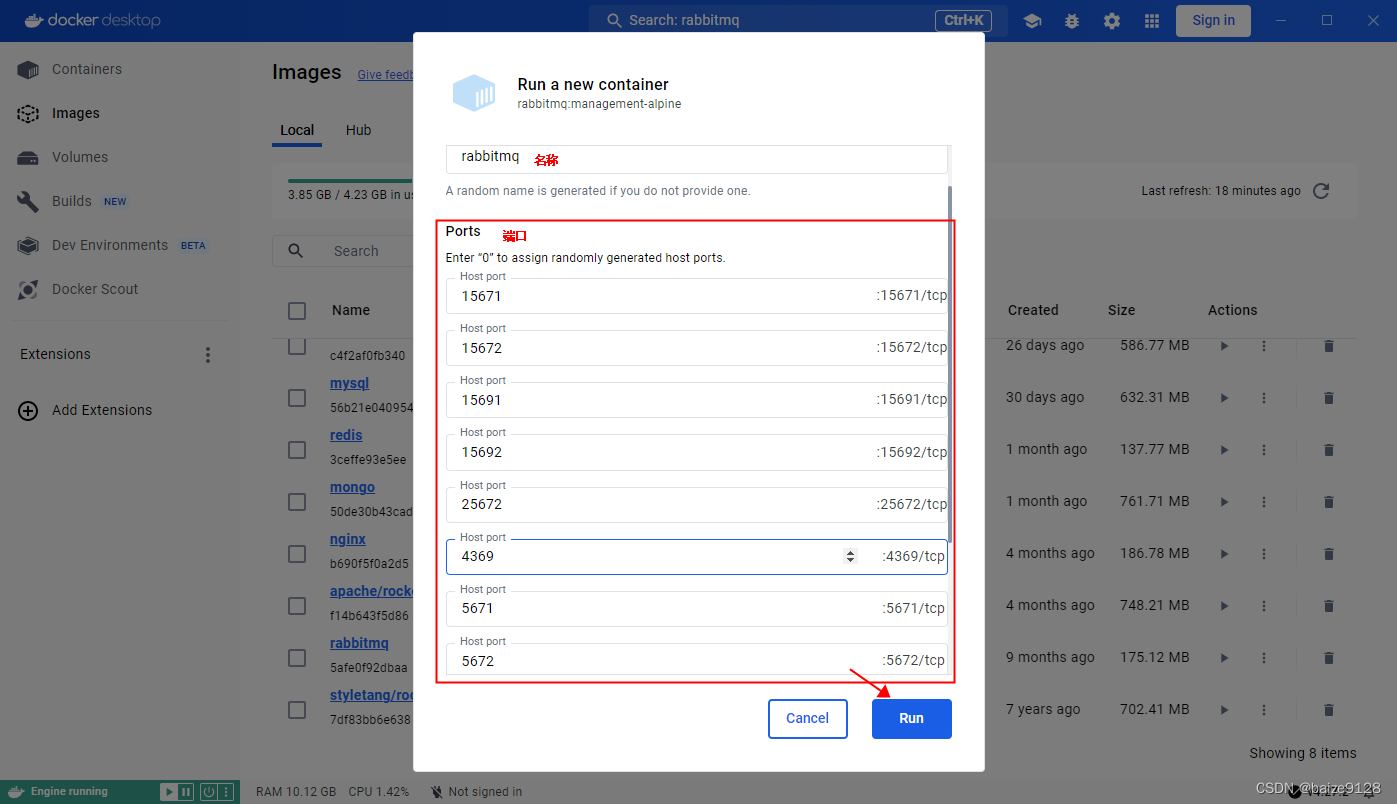Check the box for the redis image

[297, 450]
